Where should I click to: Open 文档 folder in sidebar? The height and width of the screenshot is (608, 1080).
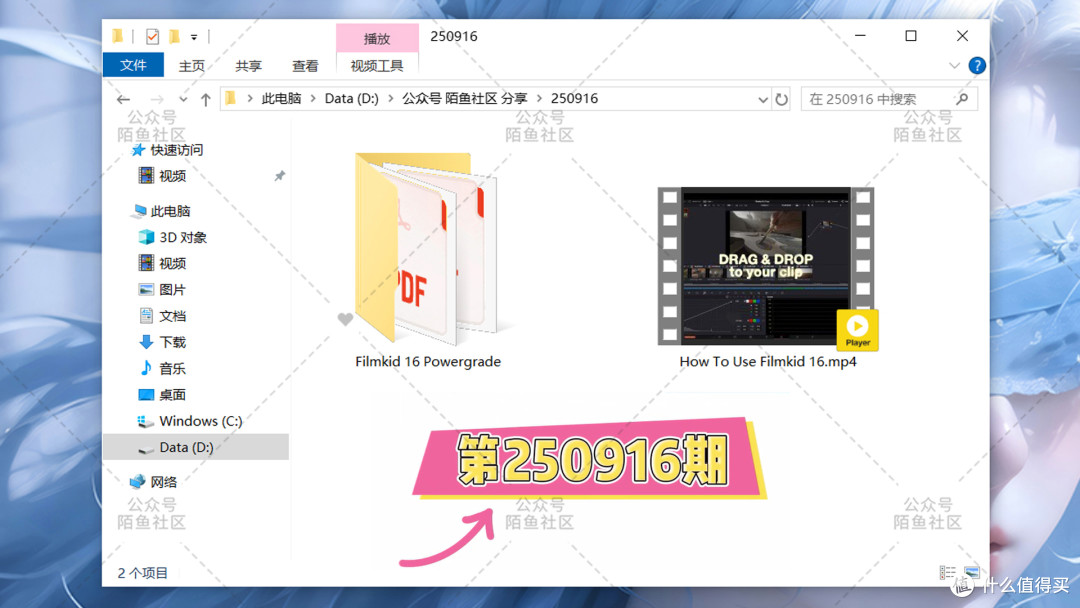(x=172, y=316)
